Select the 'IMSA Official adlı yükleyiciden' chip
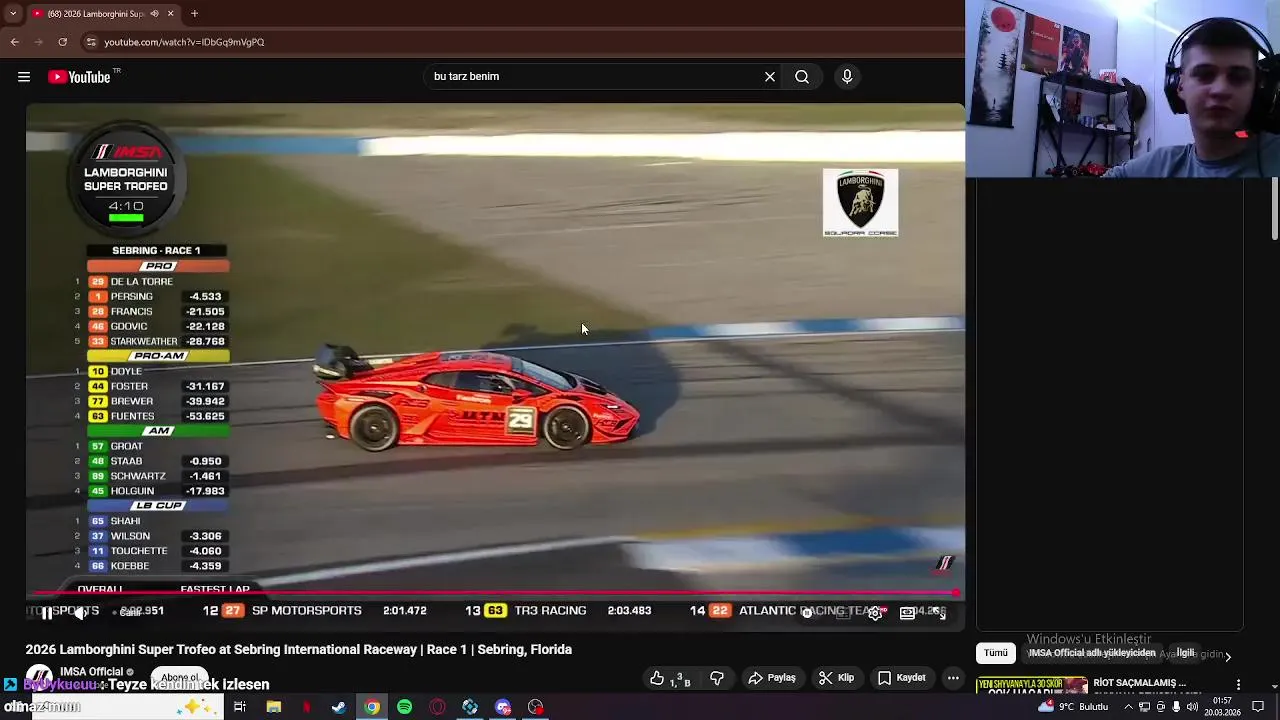1280x720 pixels. 1092,653
